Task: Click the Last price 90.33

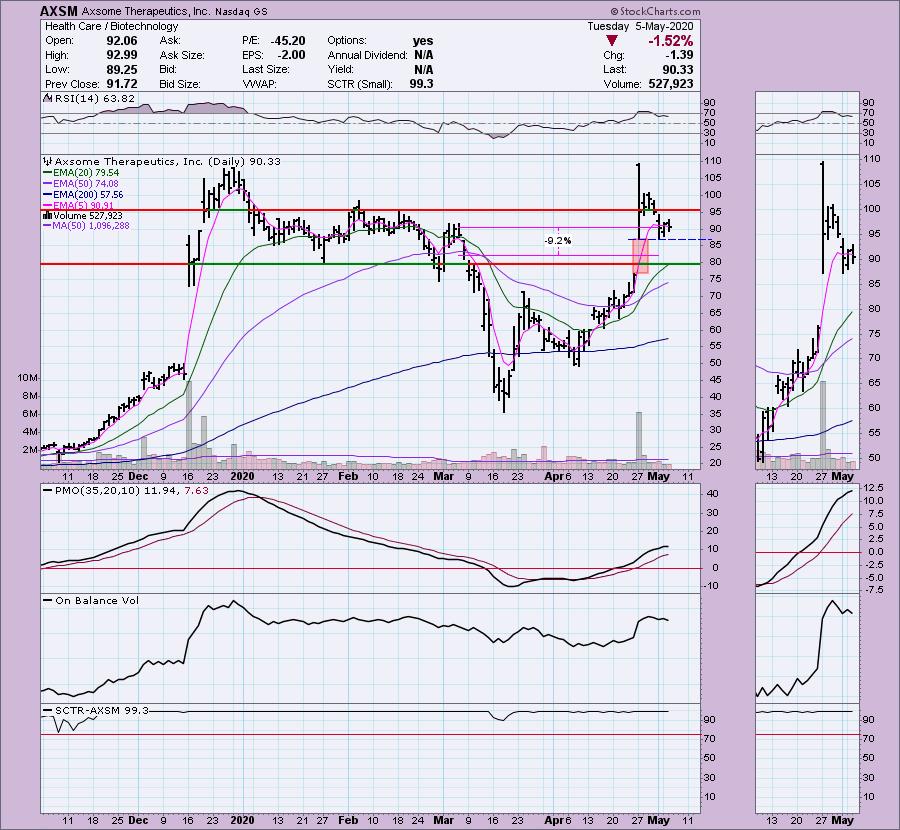Action: (677, 69)
